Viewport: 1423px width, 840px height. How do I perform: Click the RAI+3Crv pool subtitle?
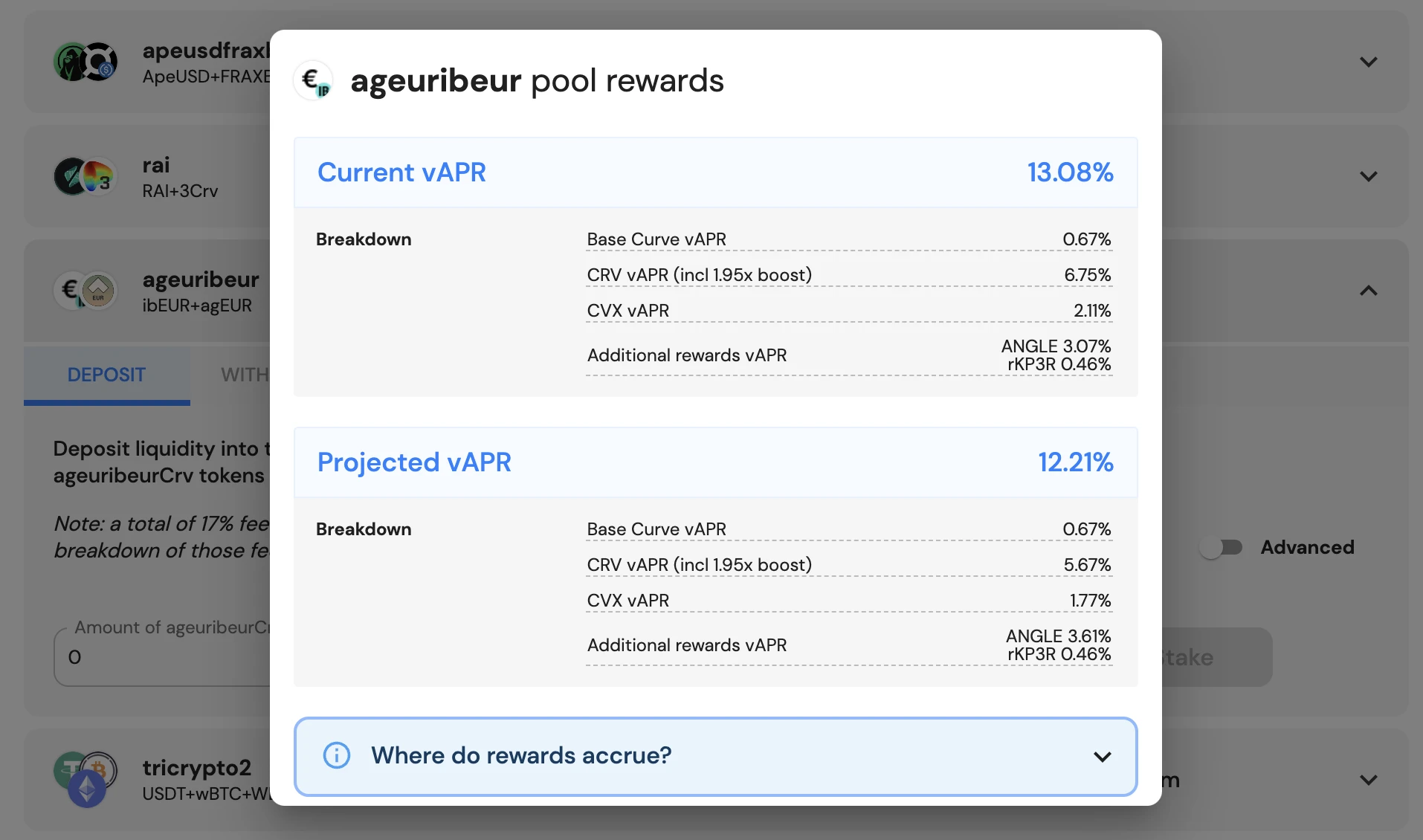click(x=180, y=191)
